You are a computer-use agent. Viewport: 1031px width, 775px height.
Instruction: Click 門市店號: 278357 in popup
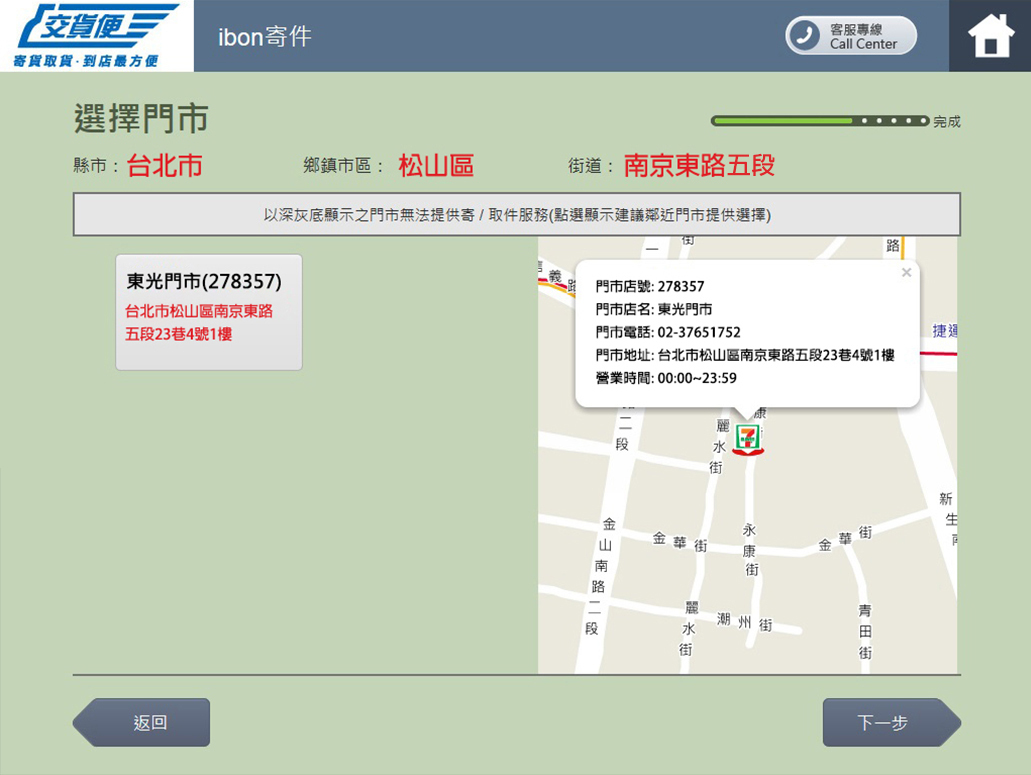tap(650, 286)
